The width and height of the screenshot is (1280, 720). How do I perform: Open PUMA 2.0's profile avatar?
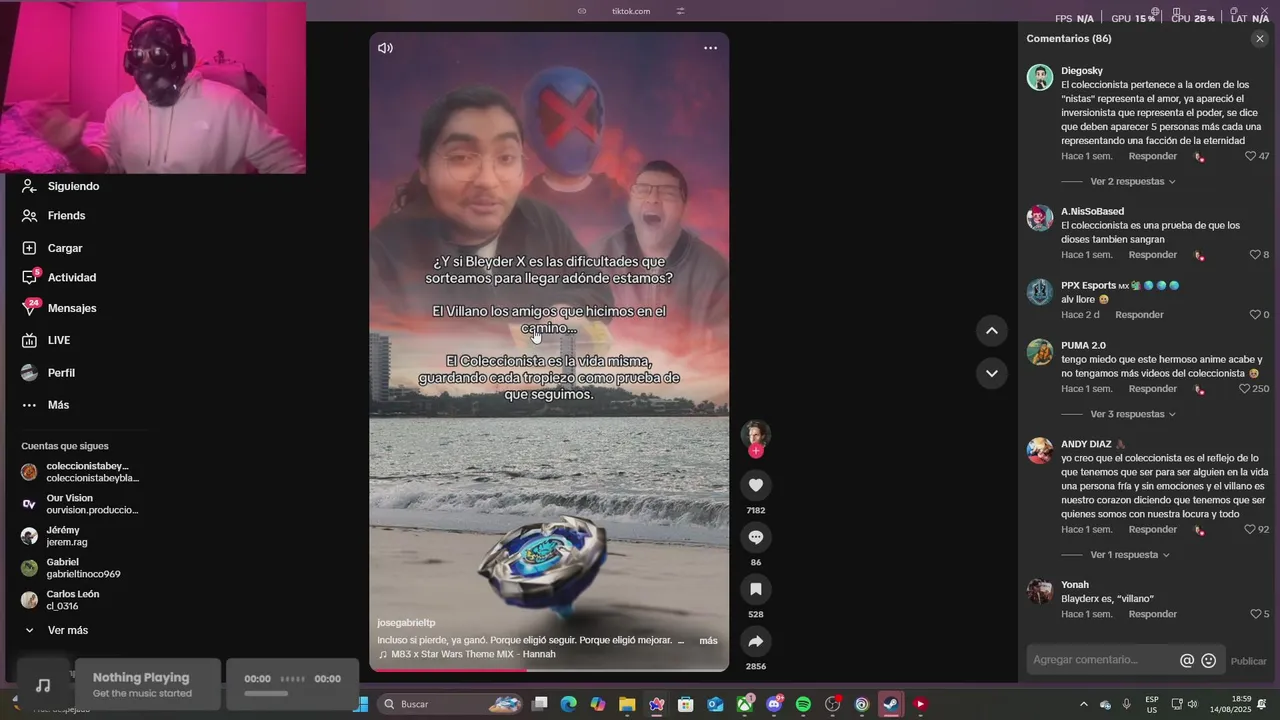(1040, 352)
